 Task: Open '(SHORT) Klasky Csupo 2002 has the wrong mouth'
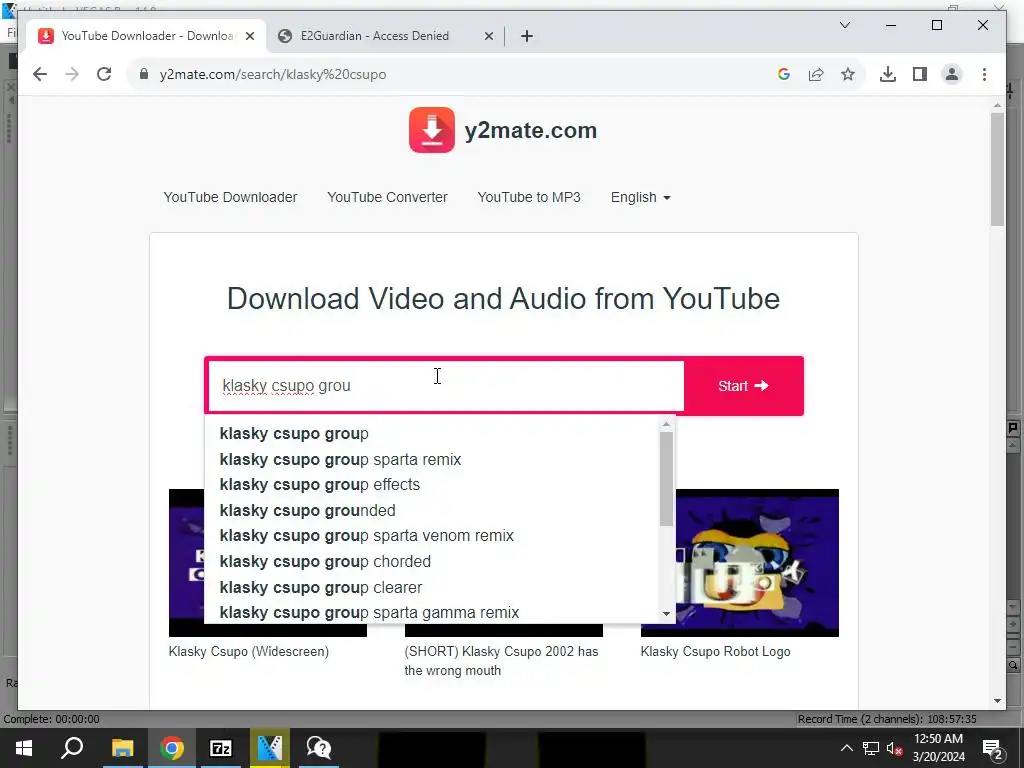coord(501,661)
